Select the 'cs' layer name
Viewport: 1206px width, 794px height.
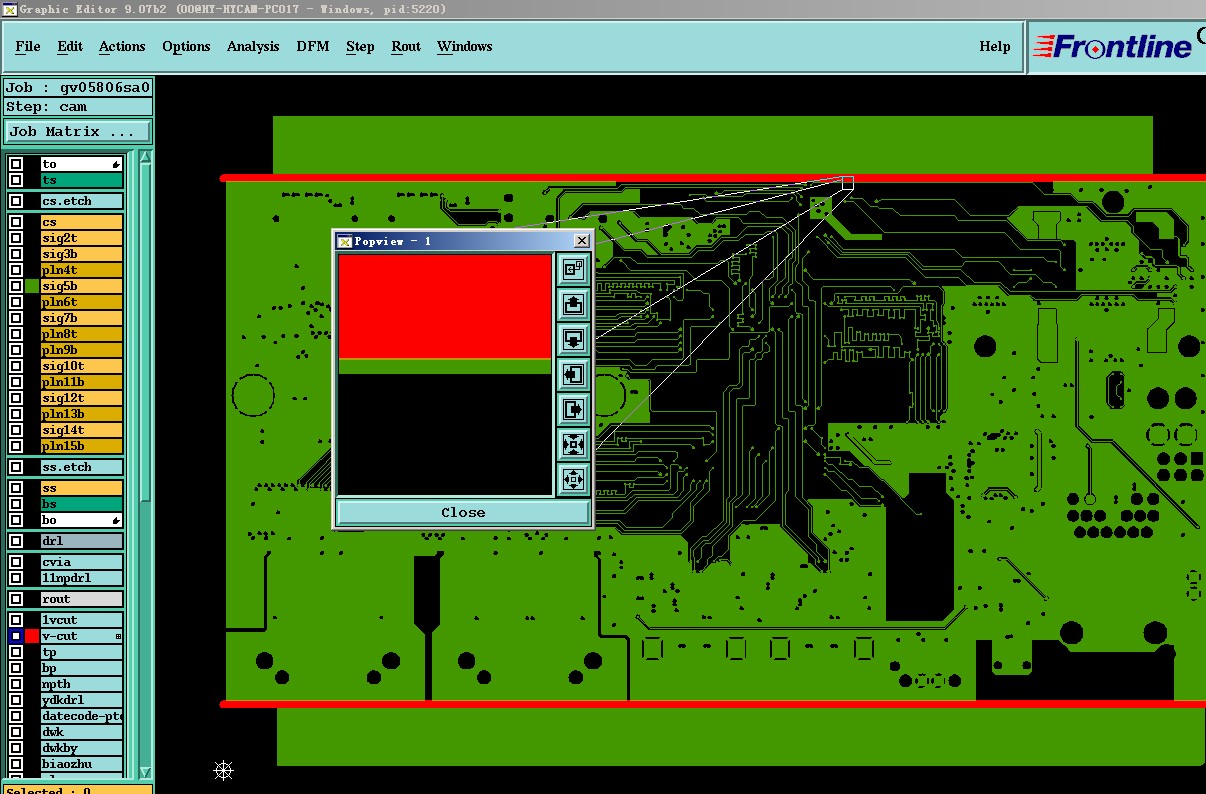pos(82,222)
